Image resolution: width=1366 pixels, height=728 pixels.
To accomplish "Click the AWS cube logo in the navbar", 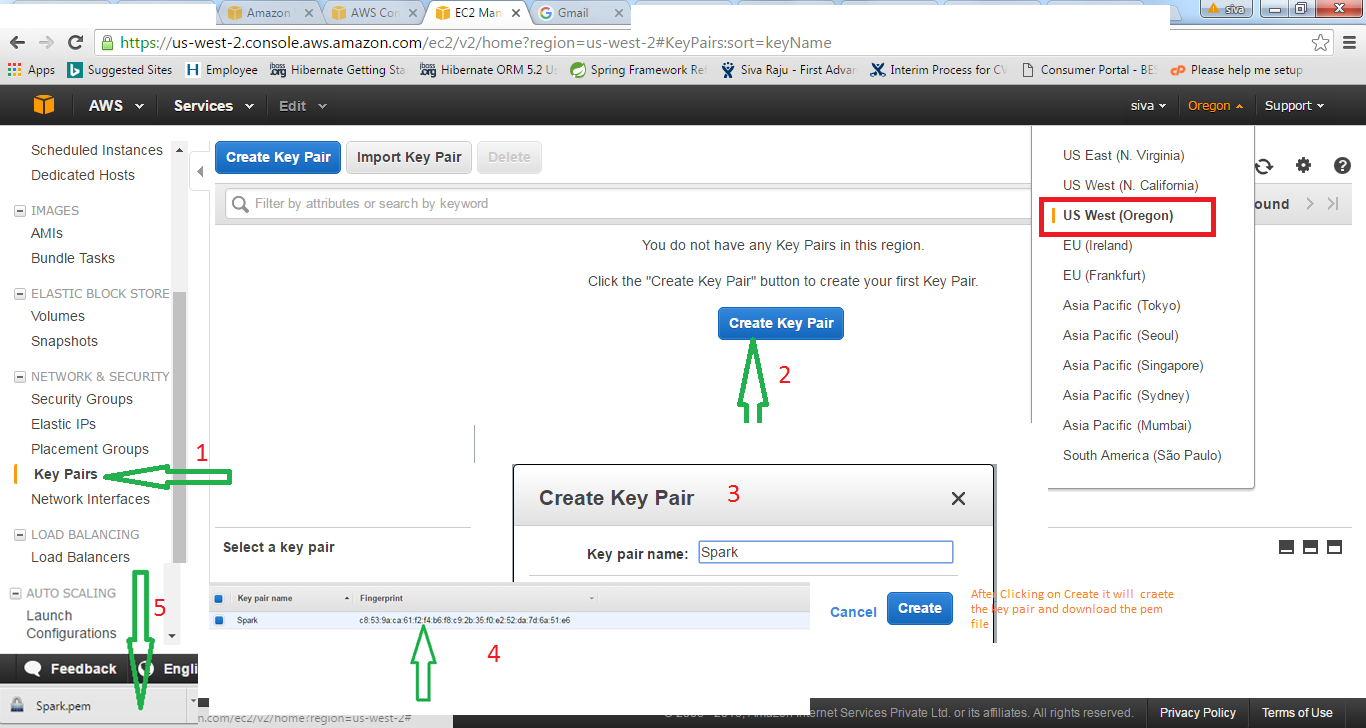I will point(44,105).
